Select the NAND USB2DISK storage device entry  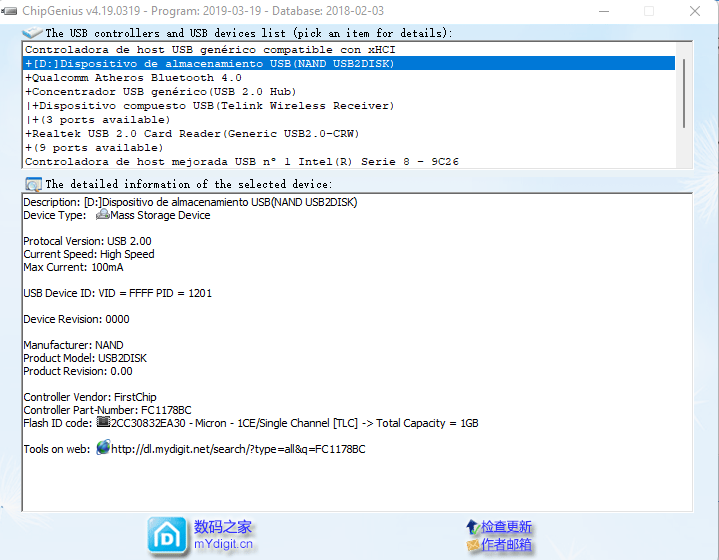tap(210, 63)
